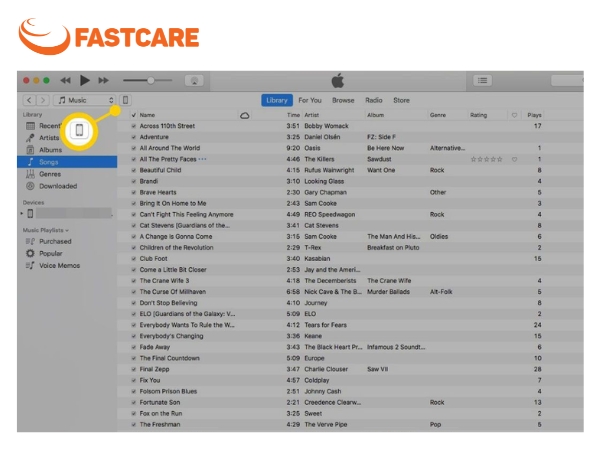Open the Up Next list icon

coord(482,80)
